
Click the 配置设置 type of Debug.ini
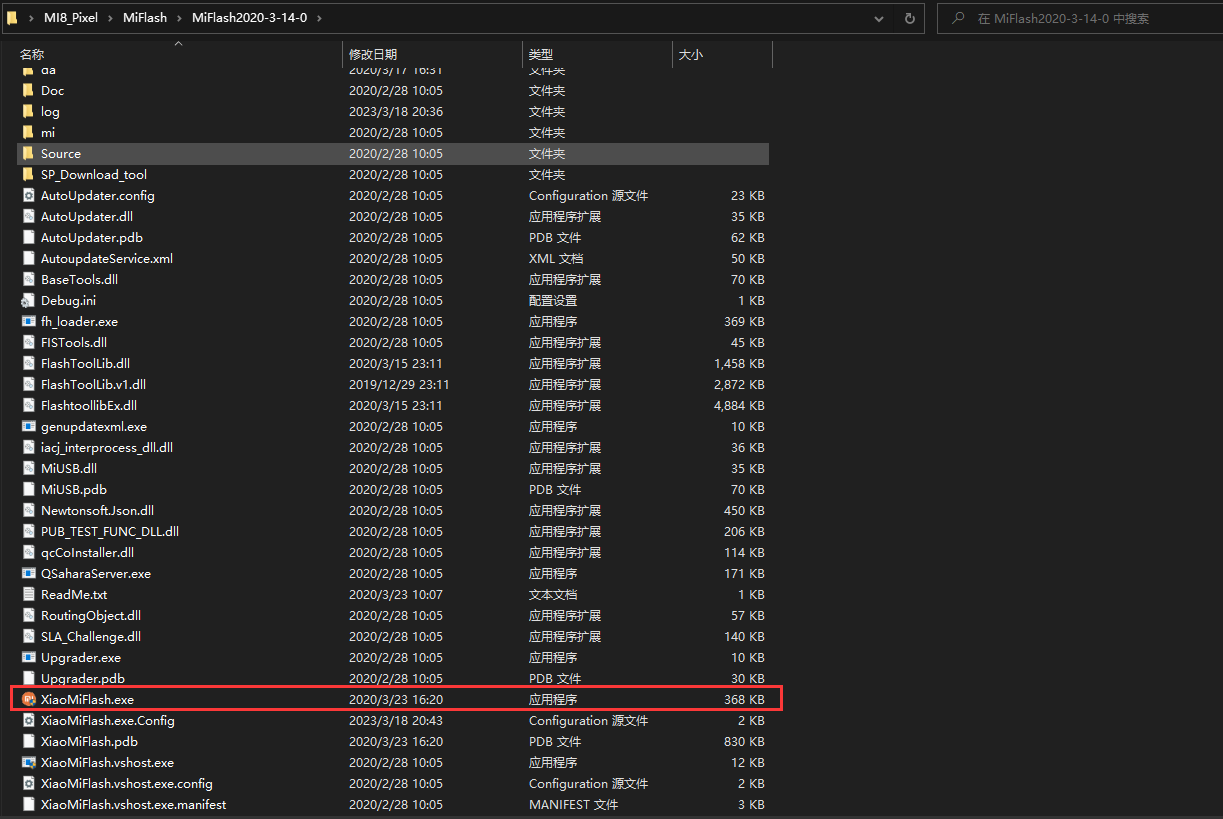[553, 300]
